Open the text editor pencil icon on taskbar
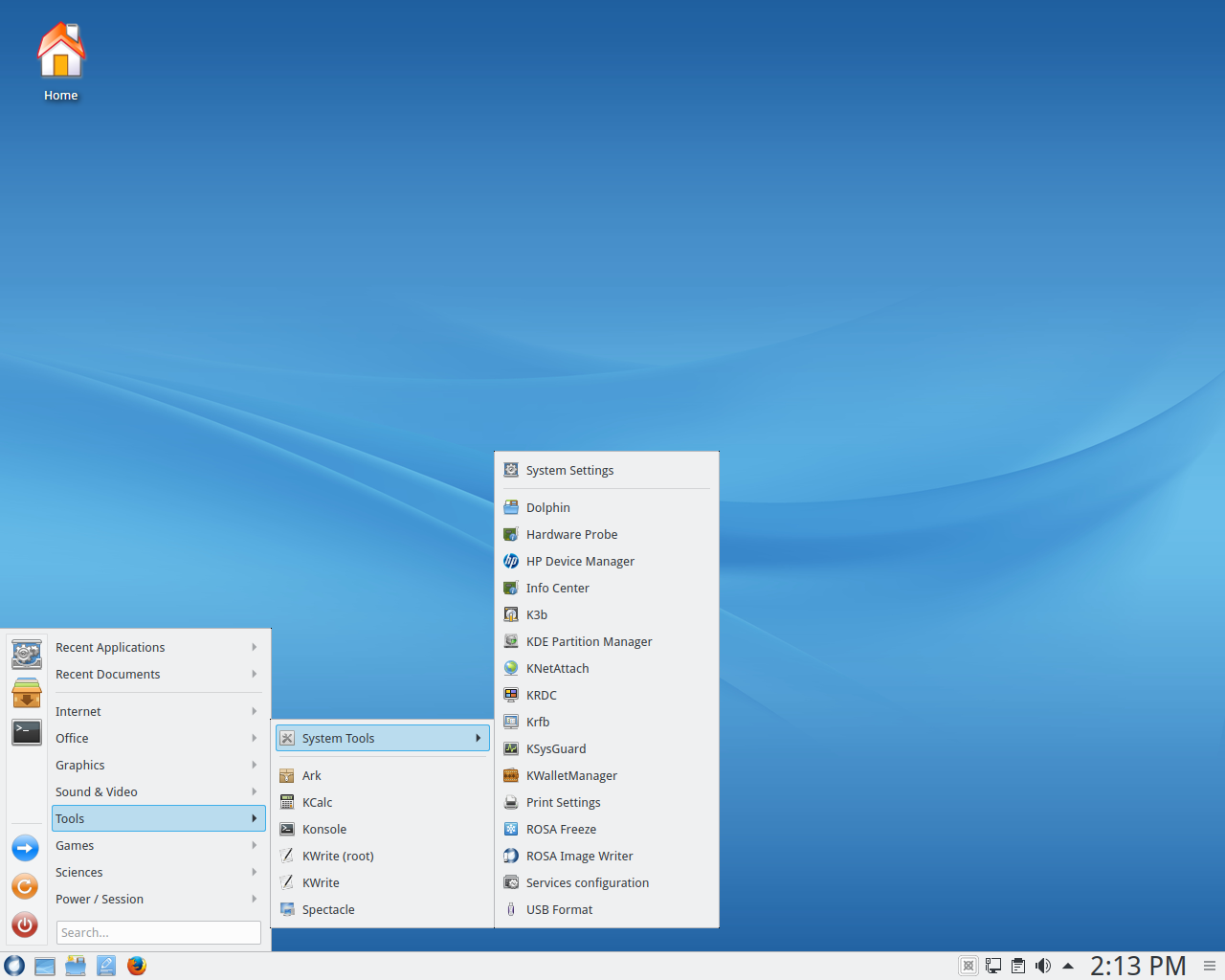 tap(106, 966)
